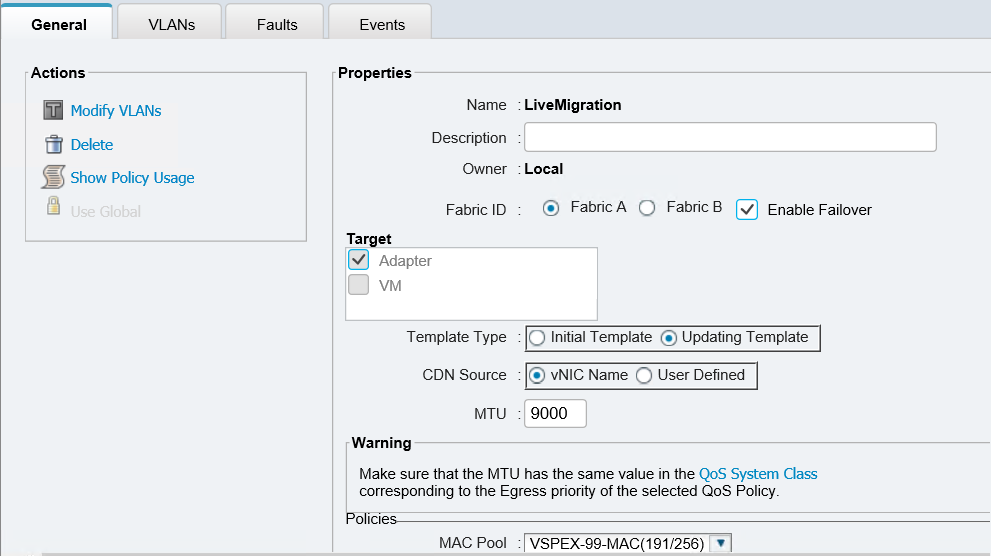Choose Initial Template type
Screen dimensions: 991x556
pyautogui.click(x=537, y=338)
